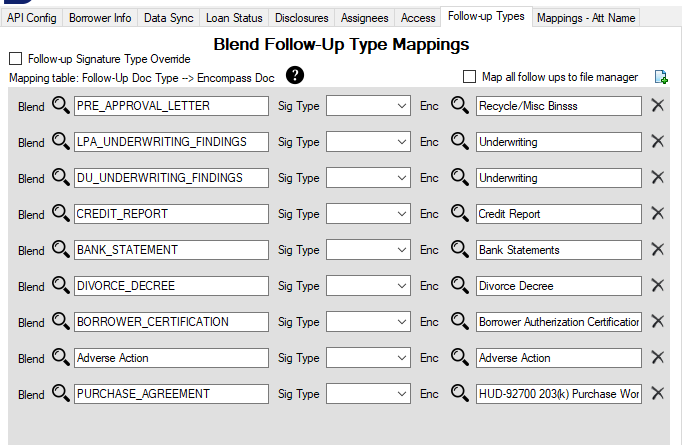Remove the Adverse Action mapping row
The image size is (682, 445).
pos(658,358)
